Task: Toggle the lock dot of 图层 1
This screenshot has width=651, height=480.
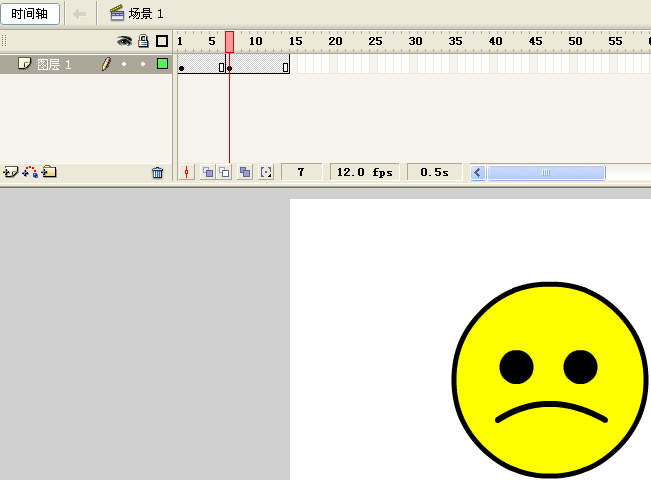Action: pos(143,64)
